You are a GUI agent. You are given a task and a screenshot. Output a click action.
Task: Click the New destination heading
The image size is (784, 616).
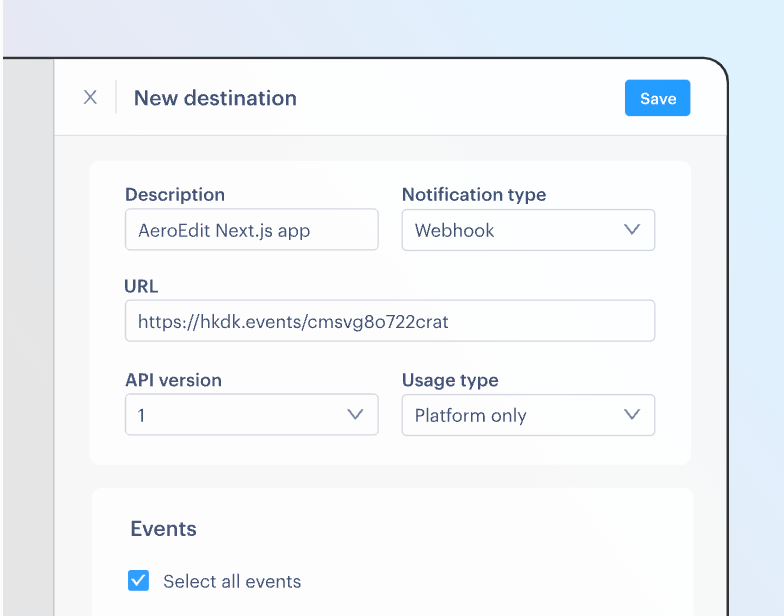tap(215, 98)
